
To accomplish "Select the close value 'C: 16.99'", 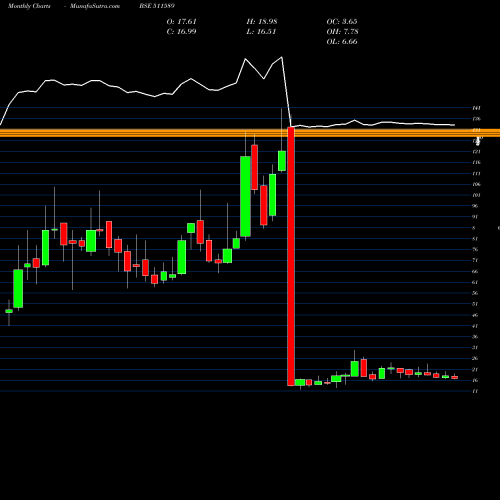I will pyautogui.click(x=182, y=31).
